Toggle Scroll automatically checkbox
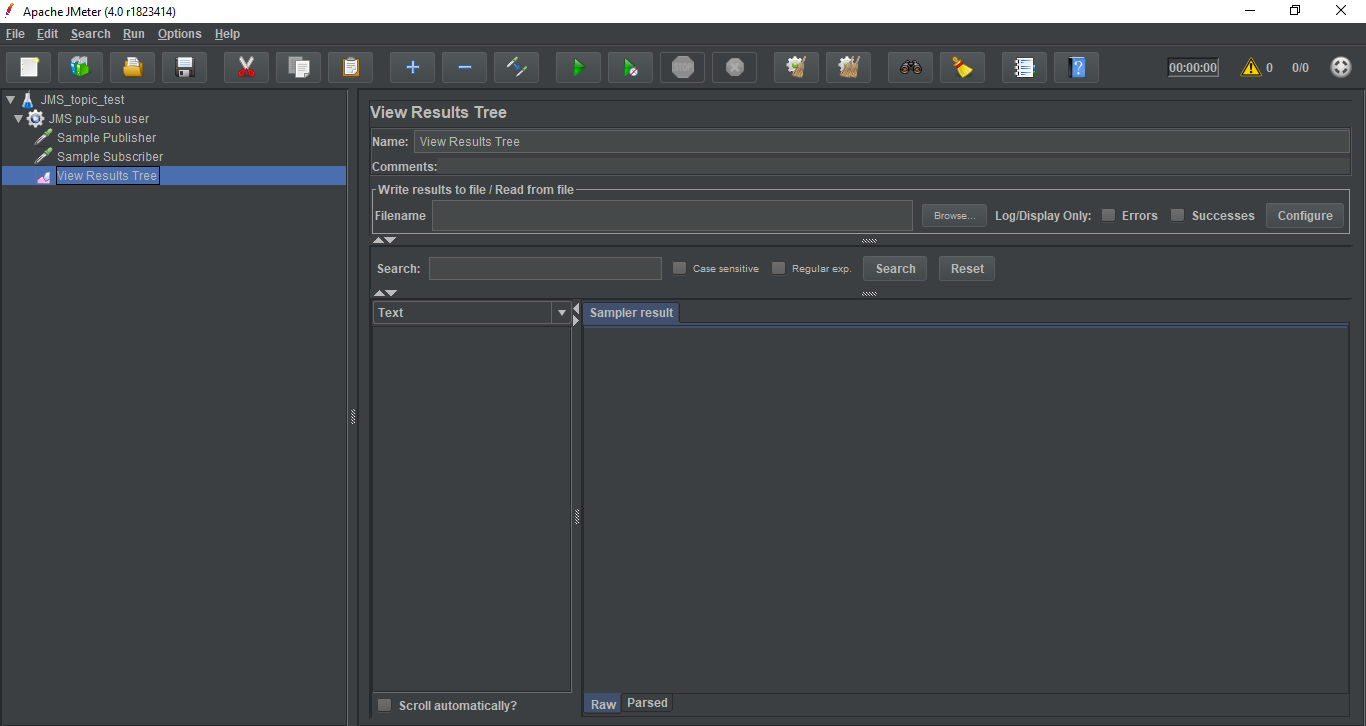The height and width of the screenshot is (726, 1366). [x=385, y=705]
